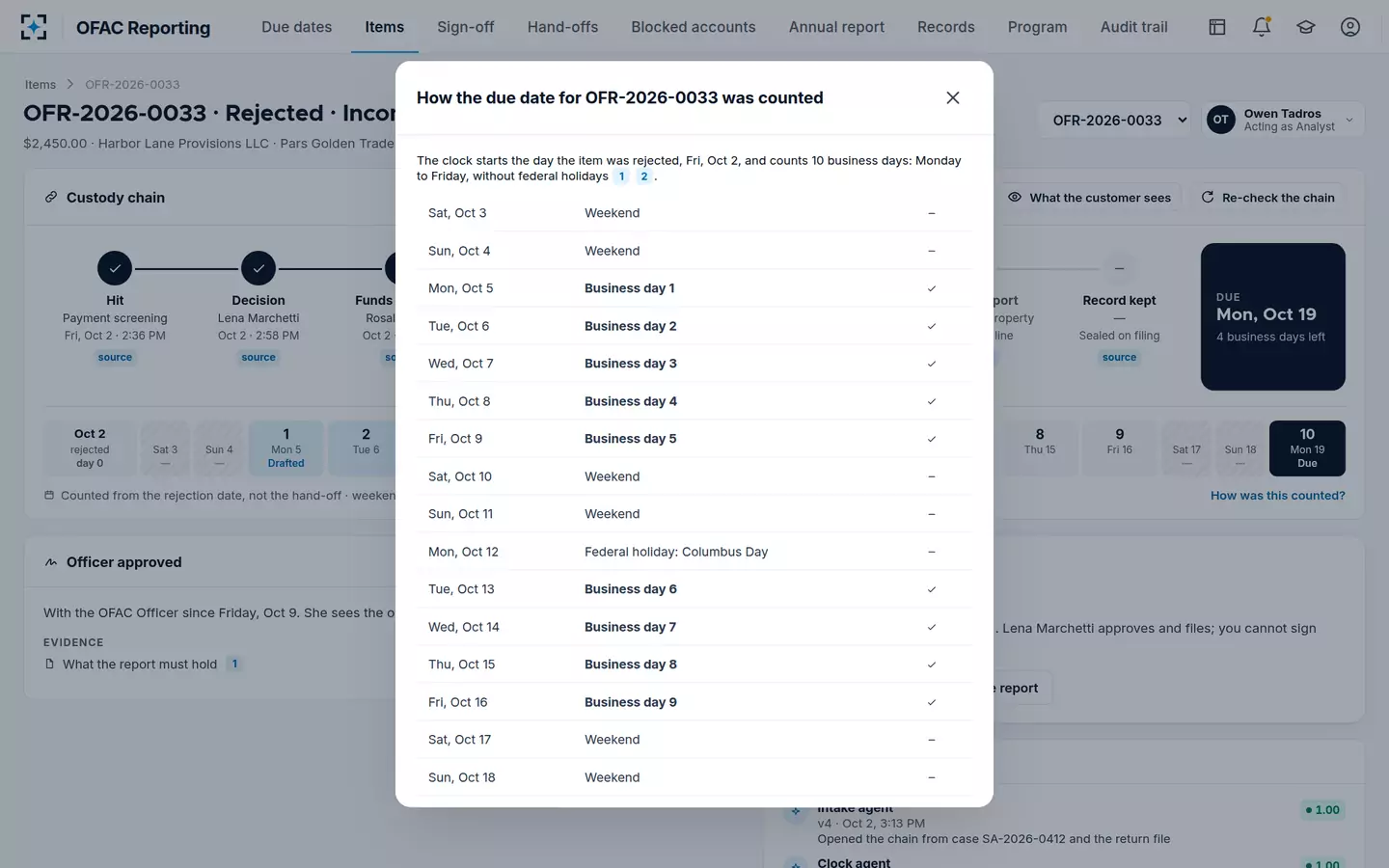
Task: Click the Decision step check circle
Action: pos(259,268)
